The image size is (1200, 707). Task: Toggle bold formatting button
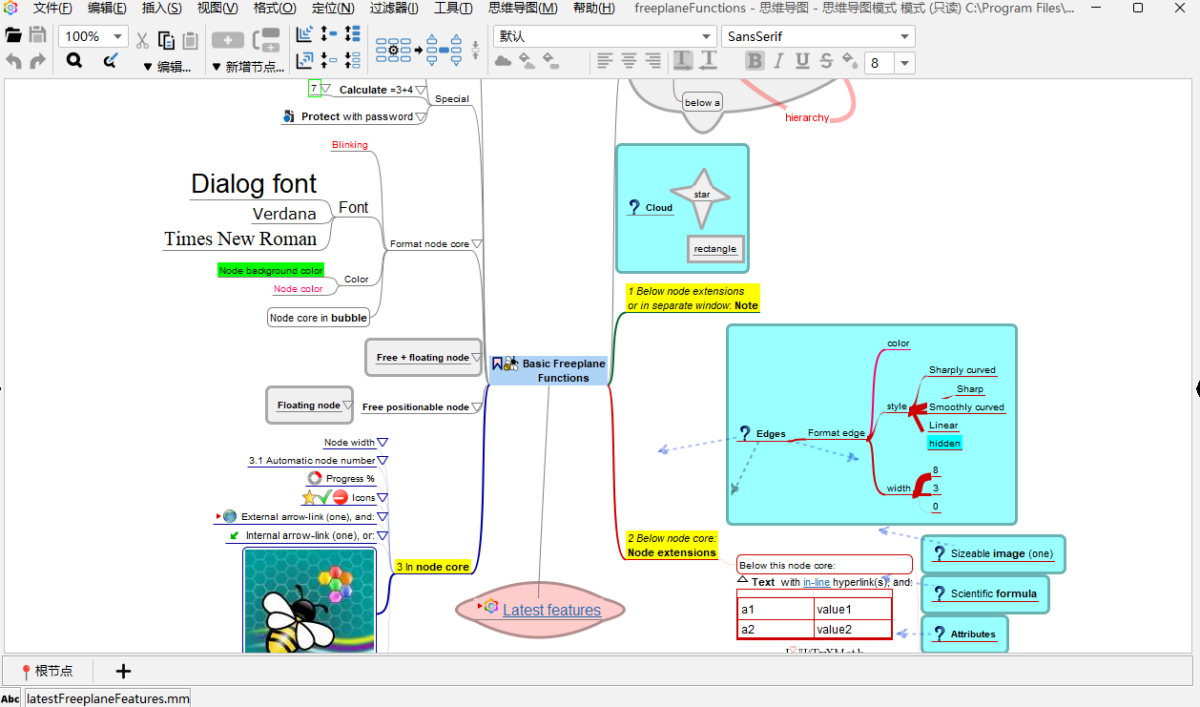click(x=755, y=61)
